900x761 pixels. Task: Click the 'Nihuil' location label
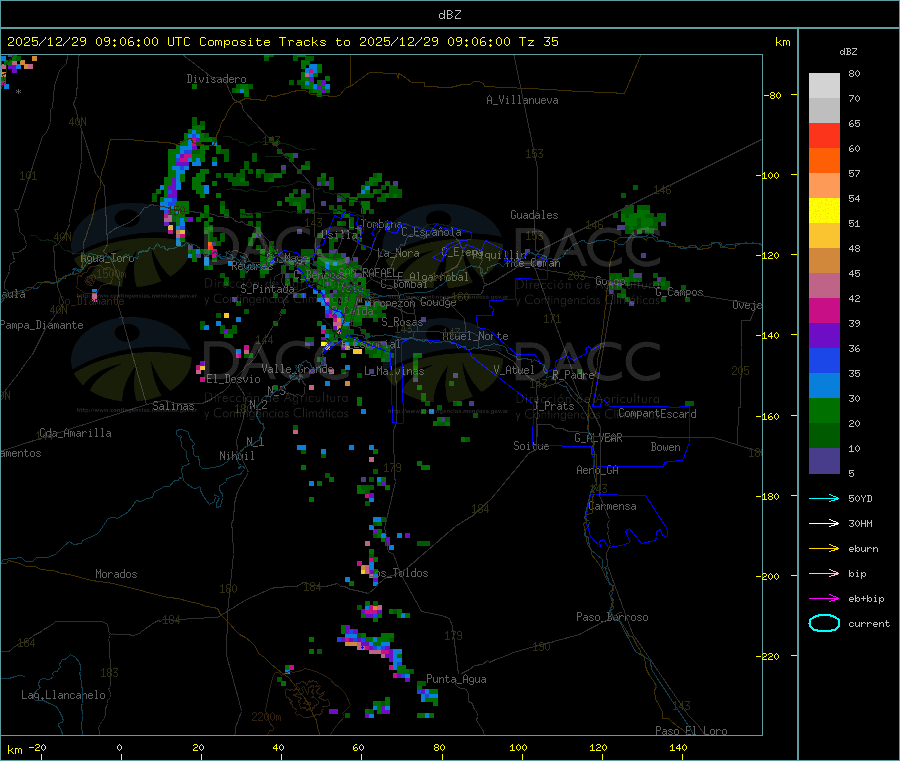click(x=236, y=456)
